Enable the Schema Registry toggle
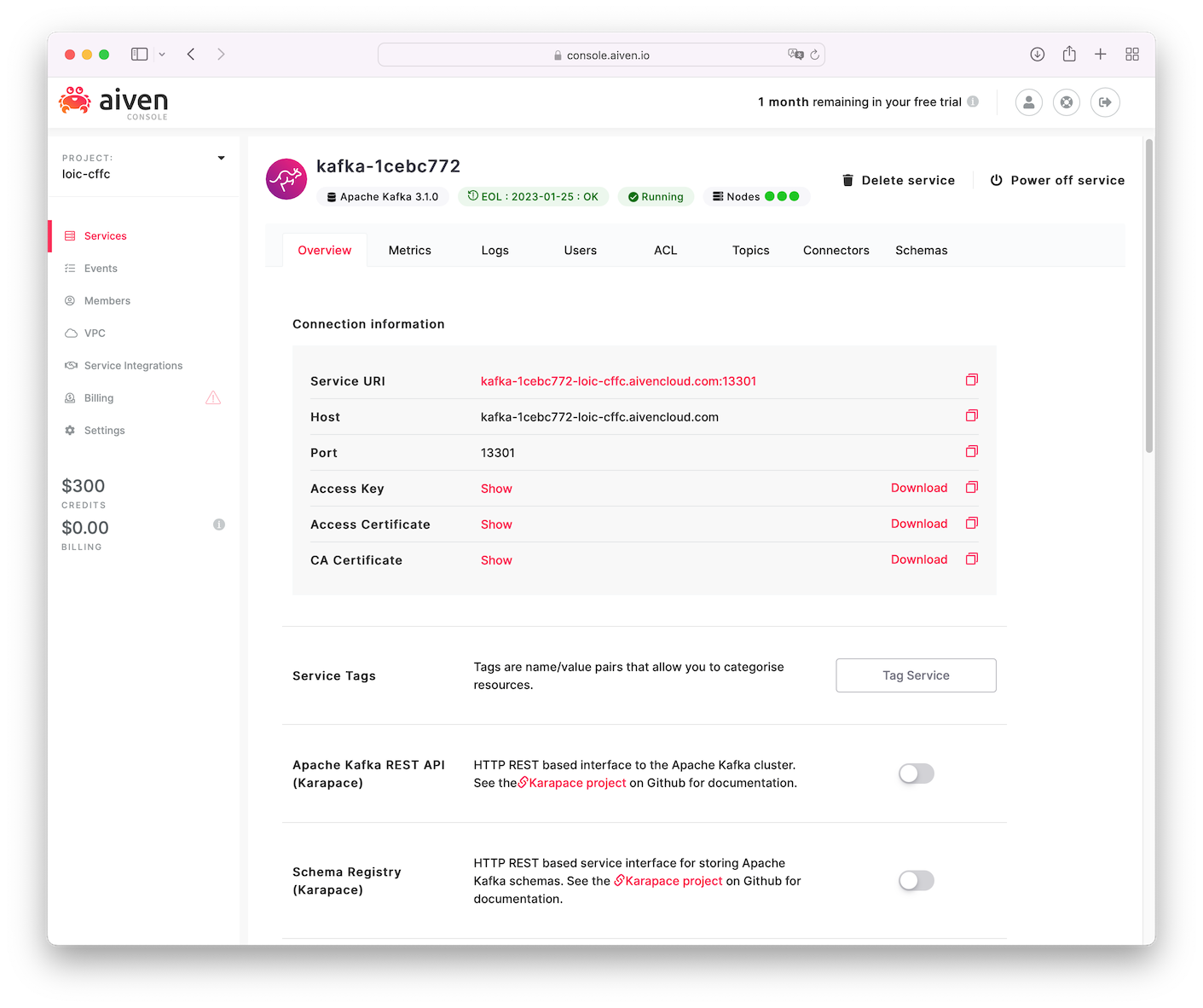The image size is (1203, 1008). point(917,880)
